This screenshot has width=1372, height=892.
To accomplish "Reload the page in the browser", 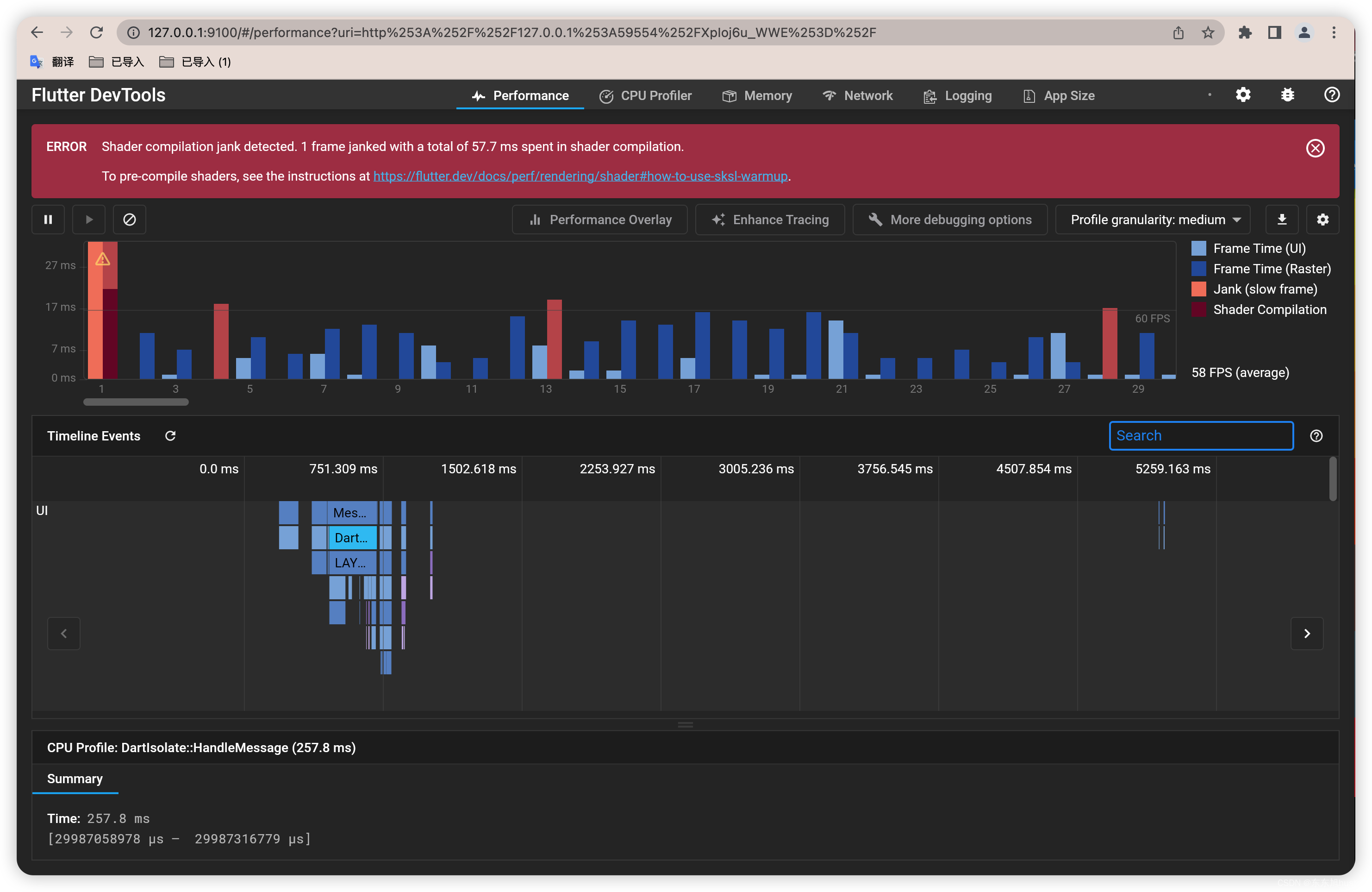I will pos(96,32).
